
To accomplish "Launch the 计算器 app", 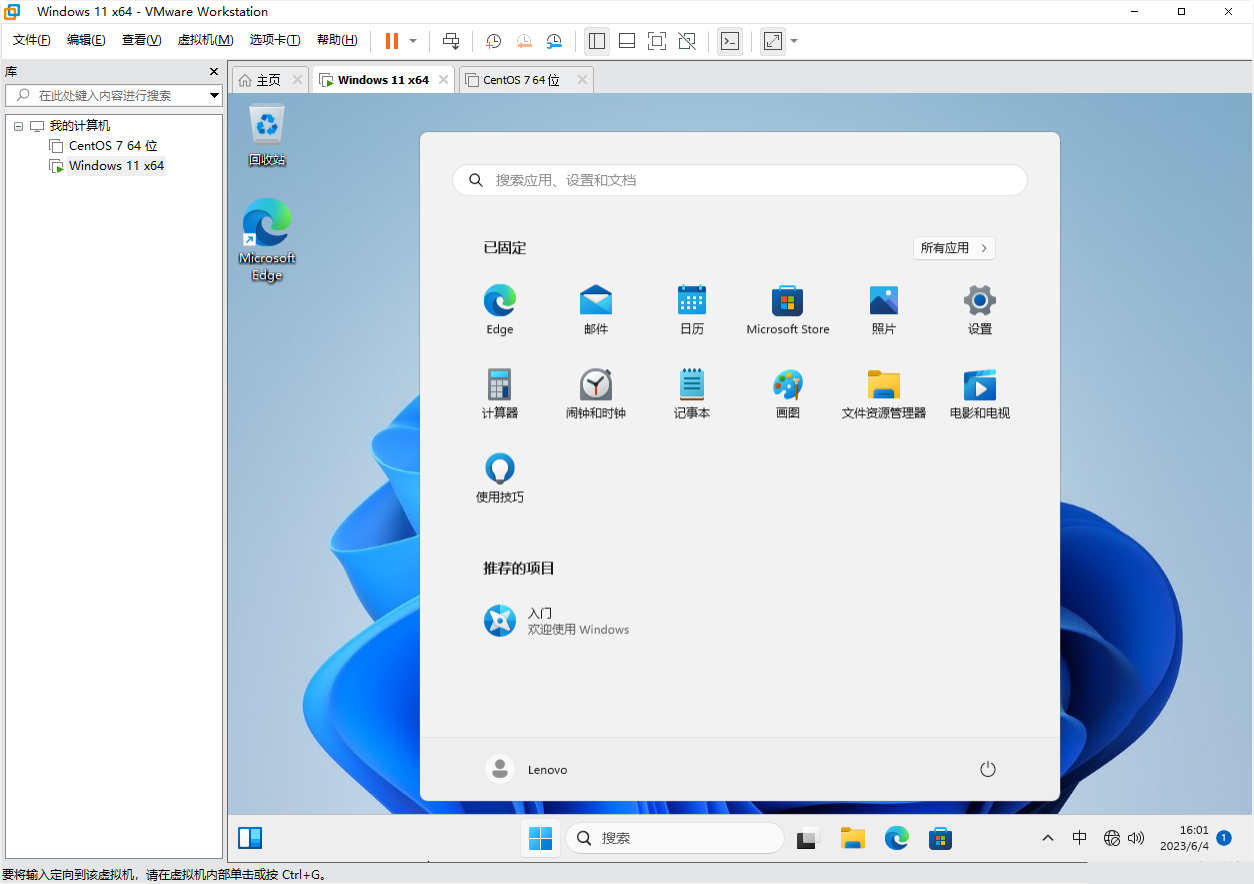I will pyautogui.click(x=500, y=393).
